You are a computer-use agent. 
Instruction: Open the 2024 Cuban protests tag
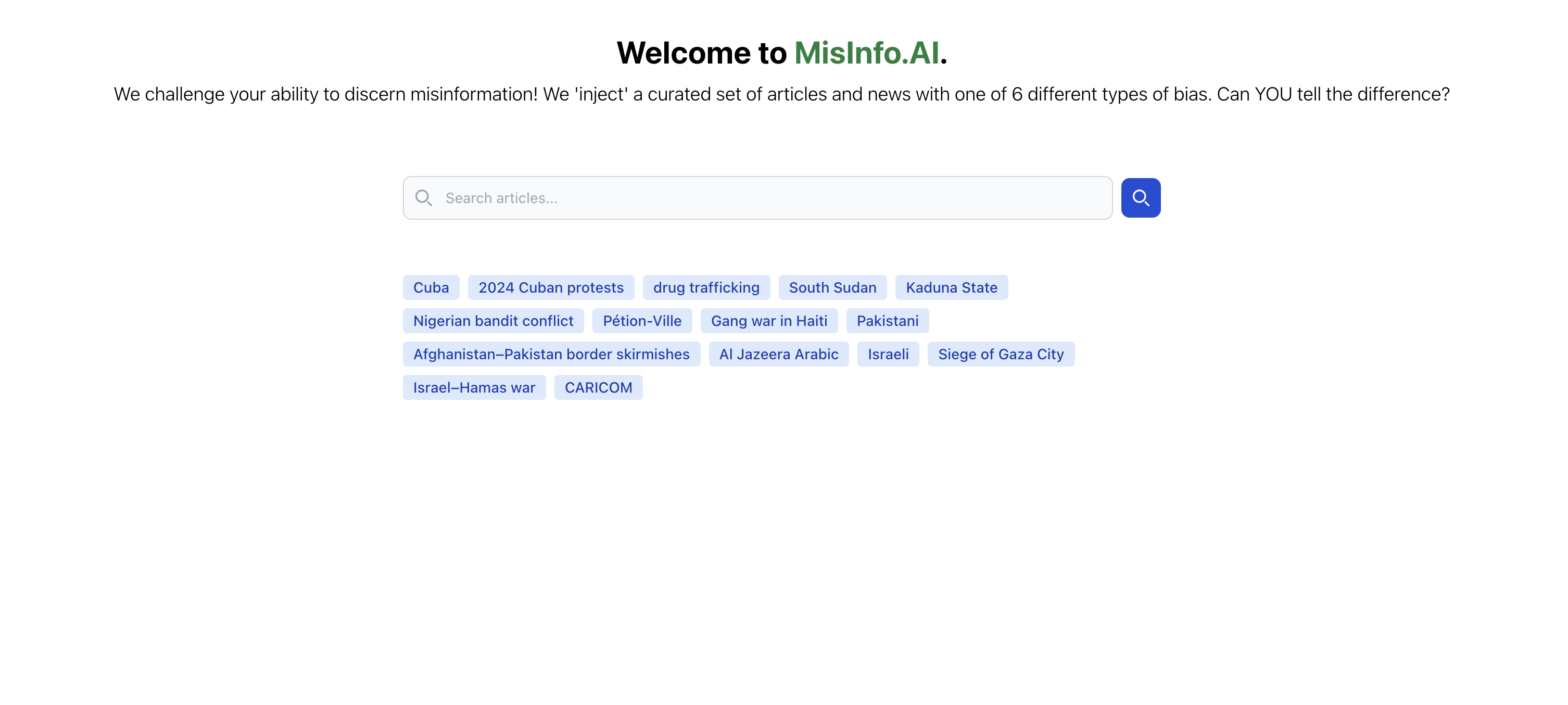[x=550, y=287]
